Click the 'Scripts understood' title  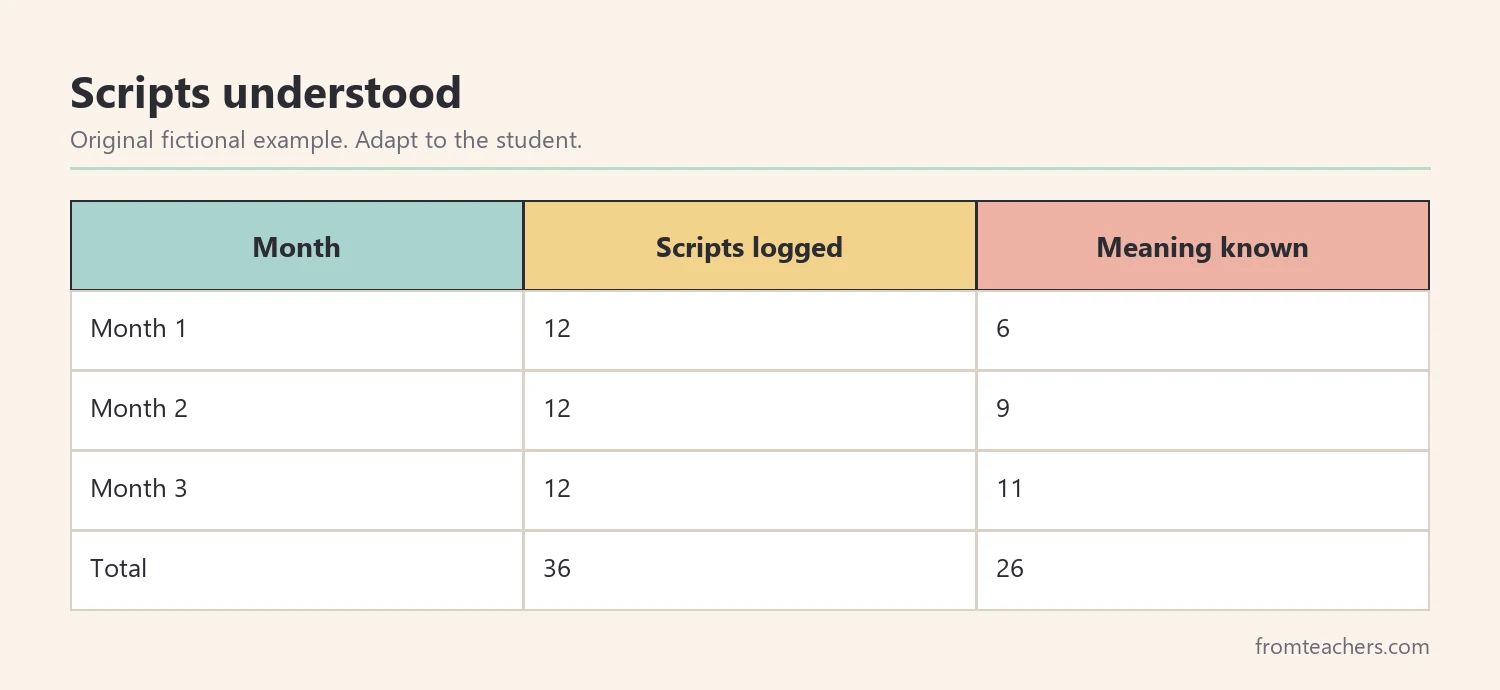coord(266,93)
